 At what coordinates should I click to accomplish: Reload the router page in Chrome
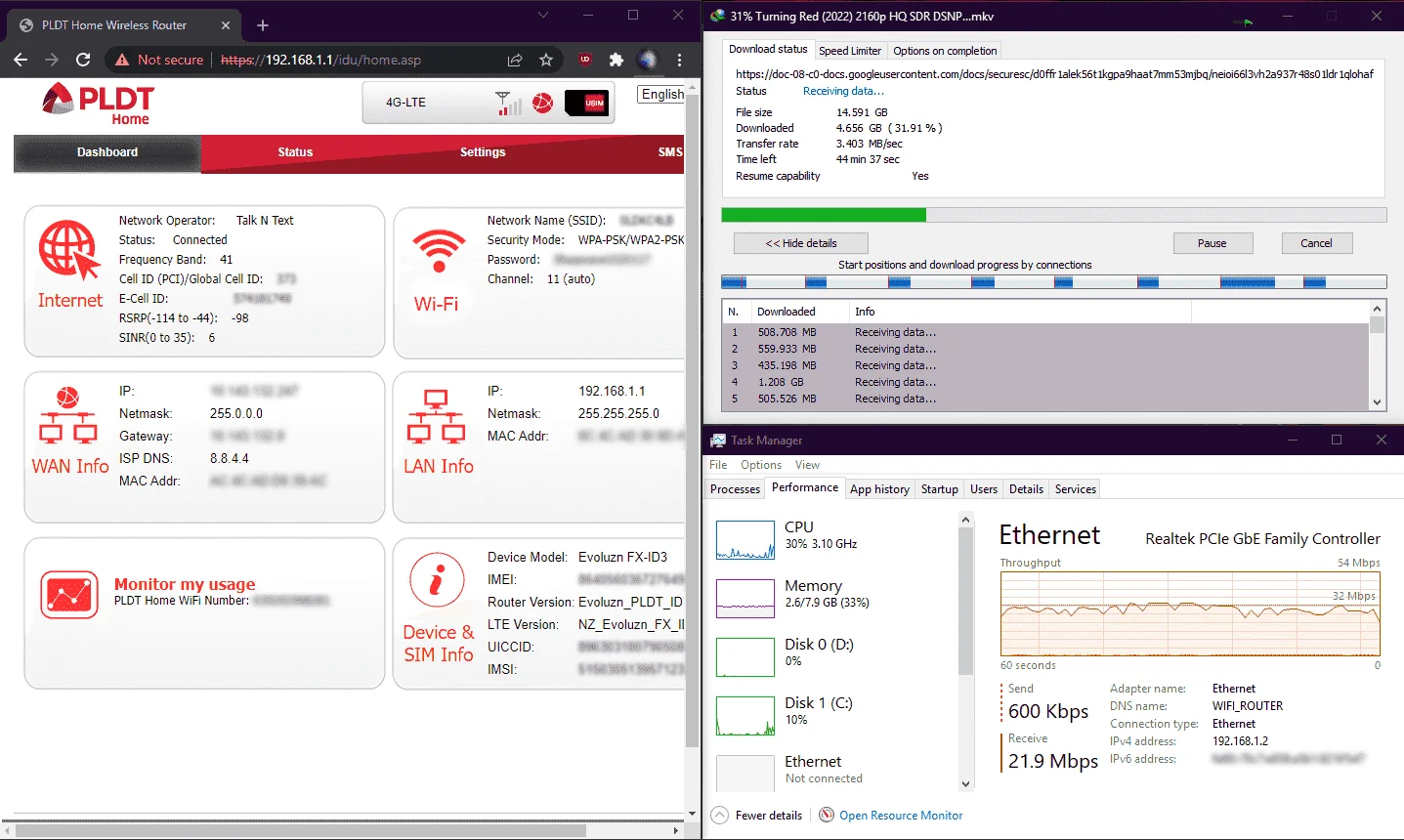point(83,60)
